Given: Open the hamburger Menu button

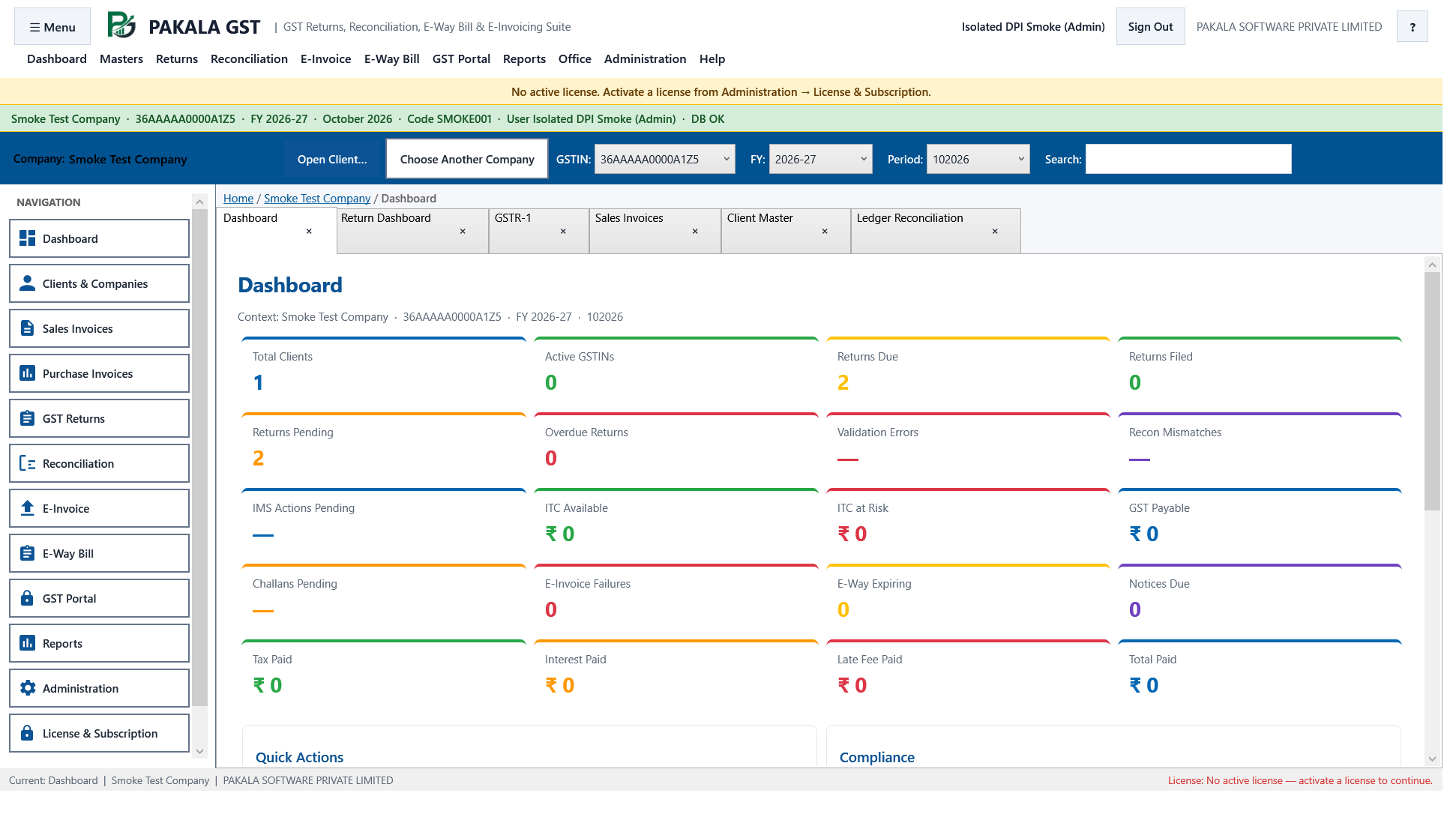Looking at the screenshot, I should point(52,27).
